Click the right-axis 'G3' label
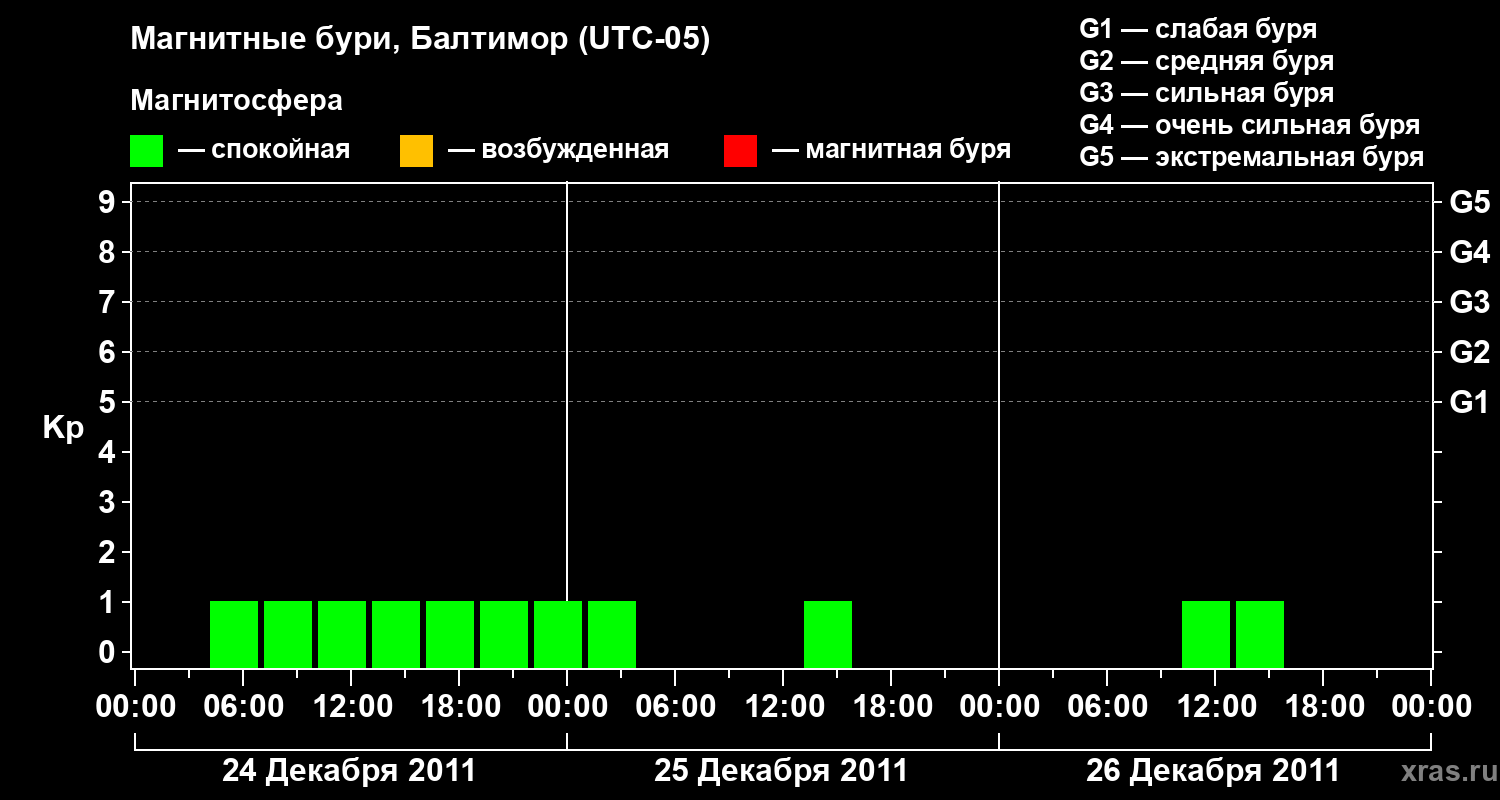1500x800 pixels. 1469,302
